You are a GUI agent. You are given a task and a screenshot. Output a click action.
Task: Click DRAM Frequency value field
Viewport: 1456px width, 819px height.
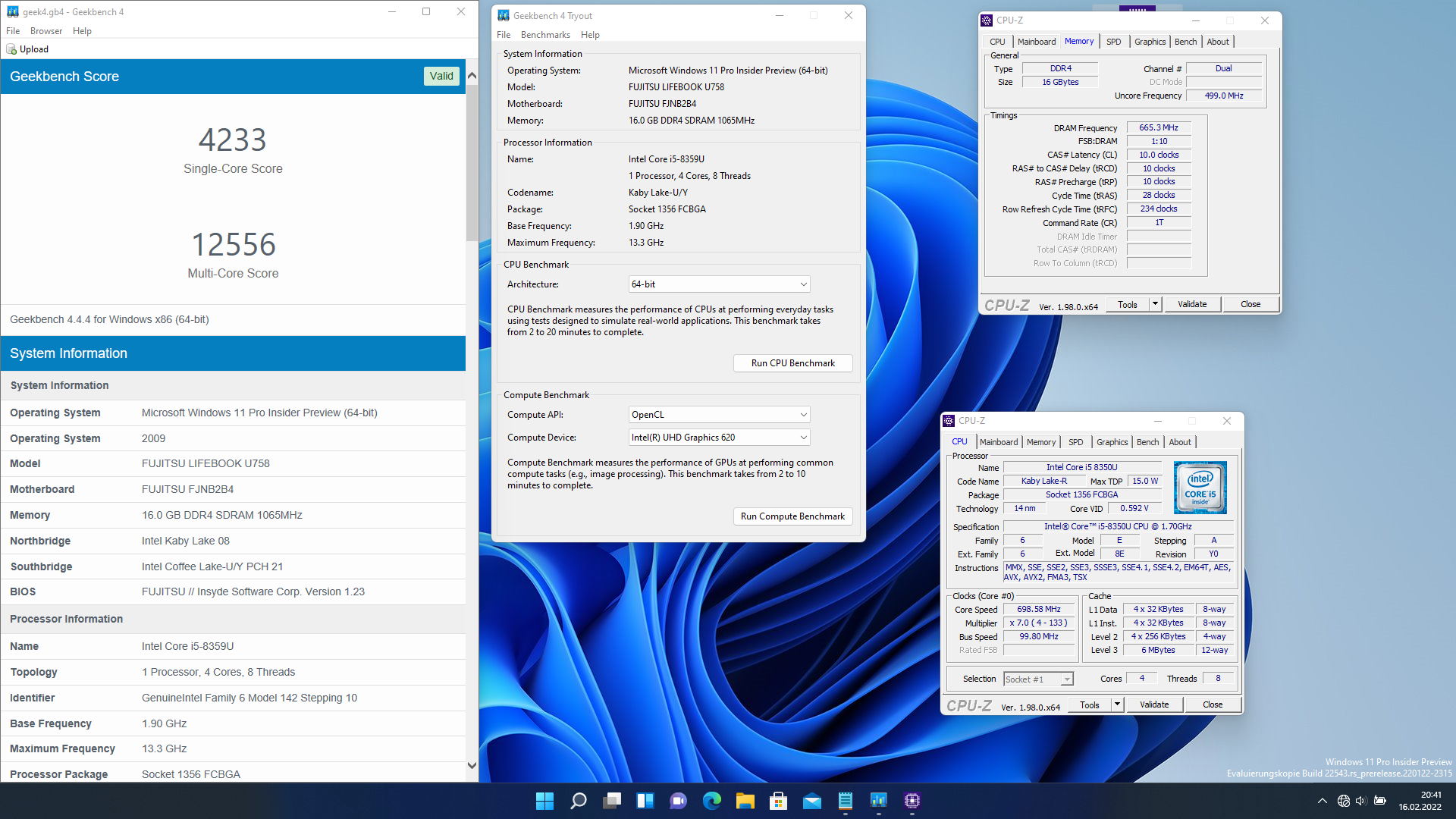1158,127
